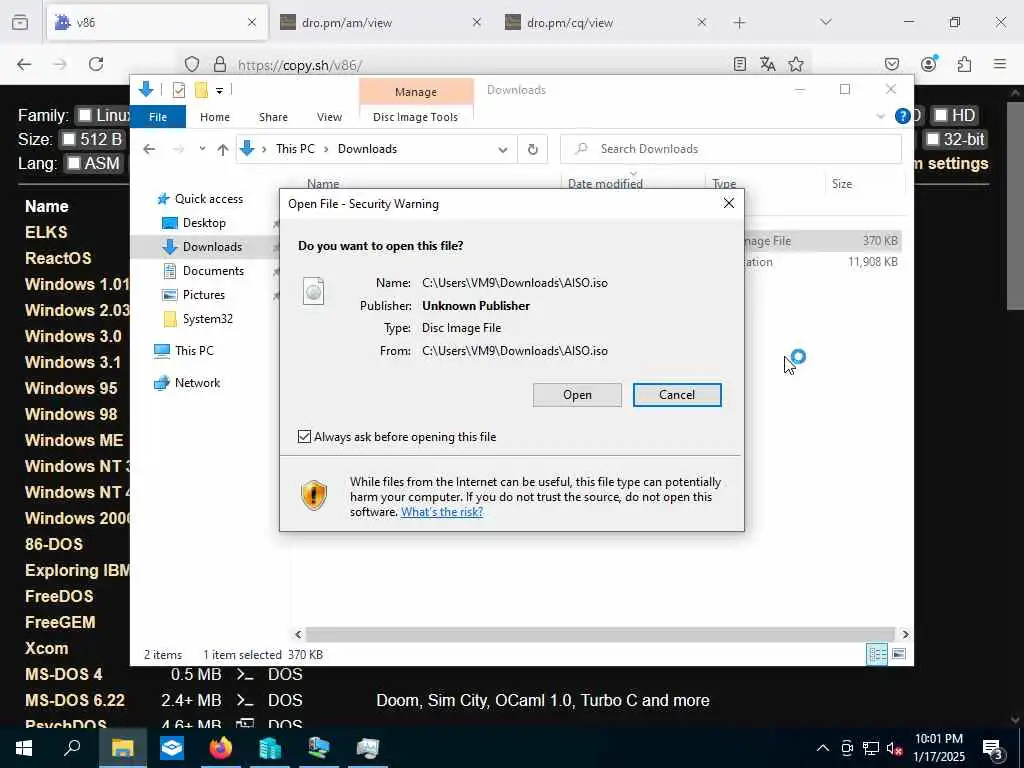Expand the Explorer ribbon chevron

880,116
